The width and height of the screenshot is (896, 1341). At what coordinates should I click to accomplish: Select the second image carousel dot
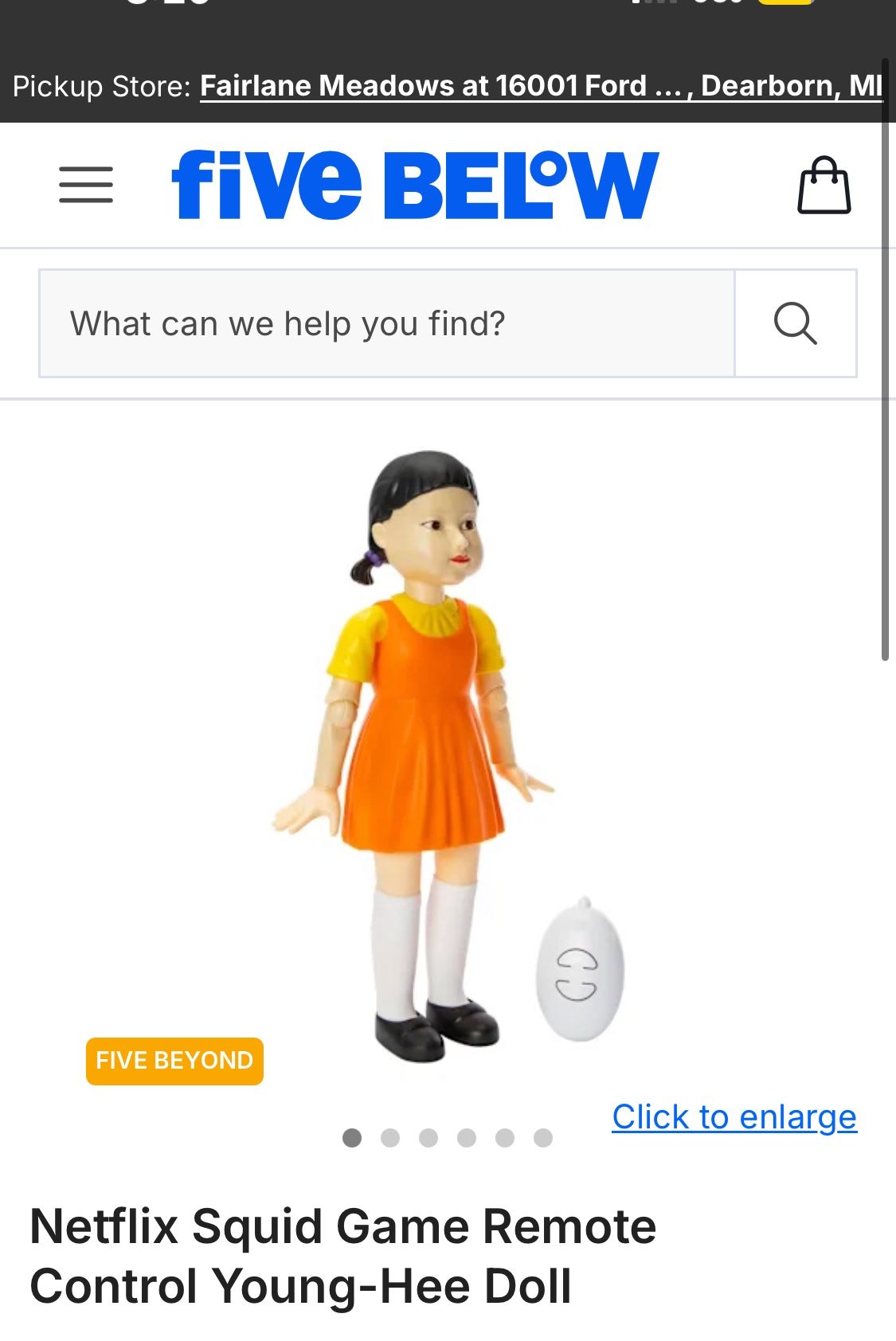click(x=390, y=1138)
